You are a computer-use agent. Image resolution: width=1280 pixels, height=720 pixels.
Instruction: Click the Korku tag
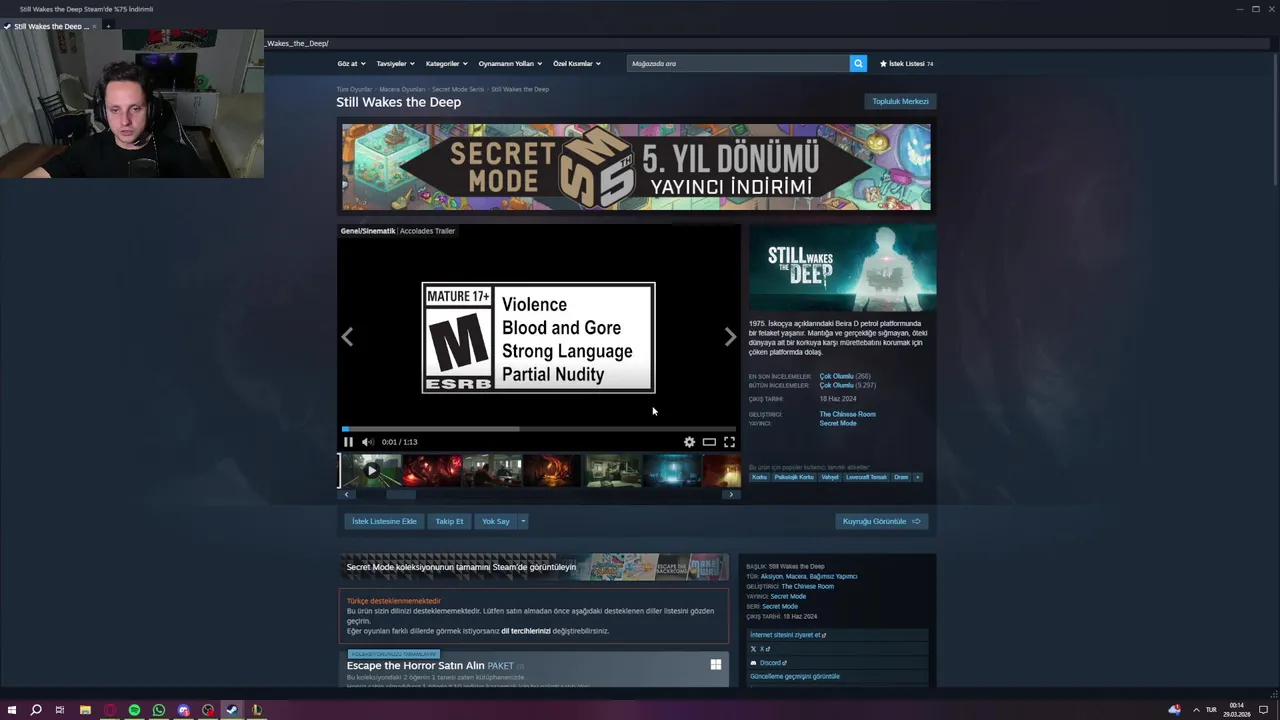click(759, 477)
